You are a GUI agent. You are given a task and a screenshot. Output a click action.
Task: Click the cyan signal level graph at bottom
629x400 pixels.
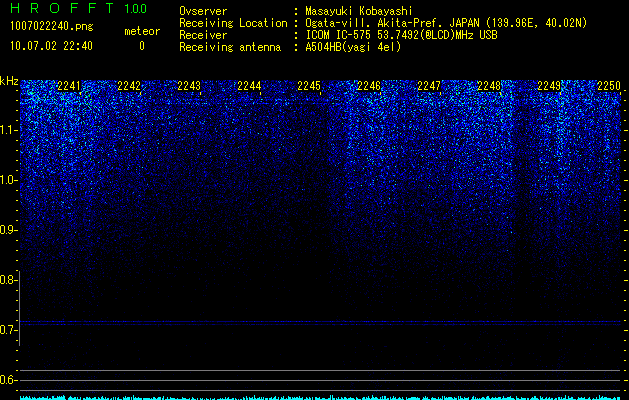click(320, 398)
